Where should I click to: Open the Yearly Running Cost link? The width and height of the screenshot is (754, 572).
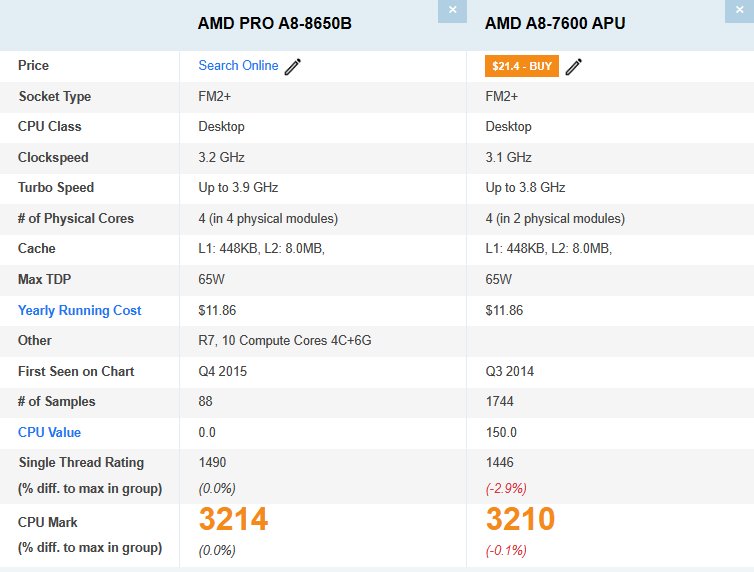(x=79, y=311)
